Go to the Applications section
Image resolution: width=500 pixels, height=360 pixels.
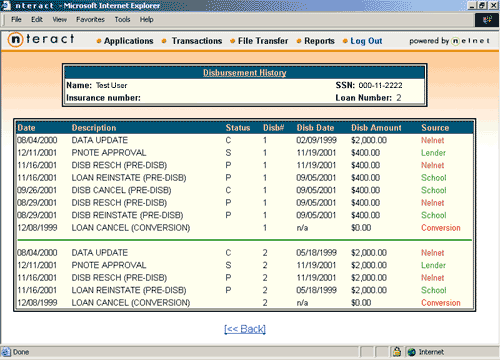click(129, 41)
